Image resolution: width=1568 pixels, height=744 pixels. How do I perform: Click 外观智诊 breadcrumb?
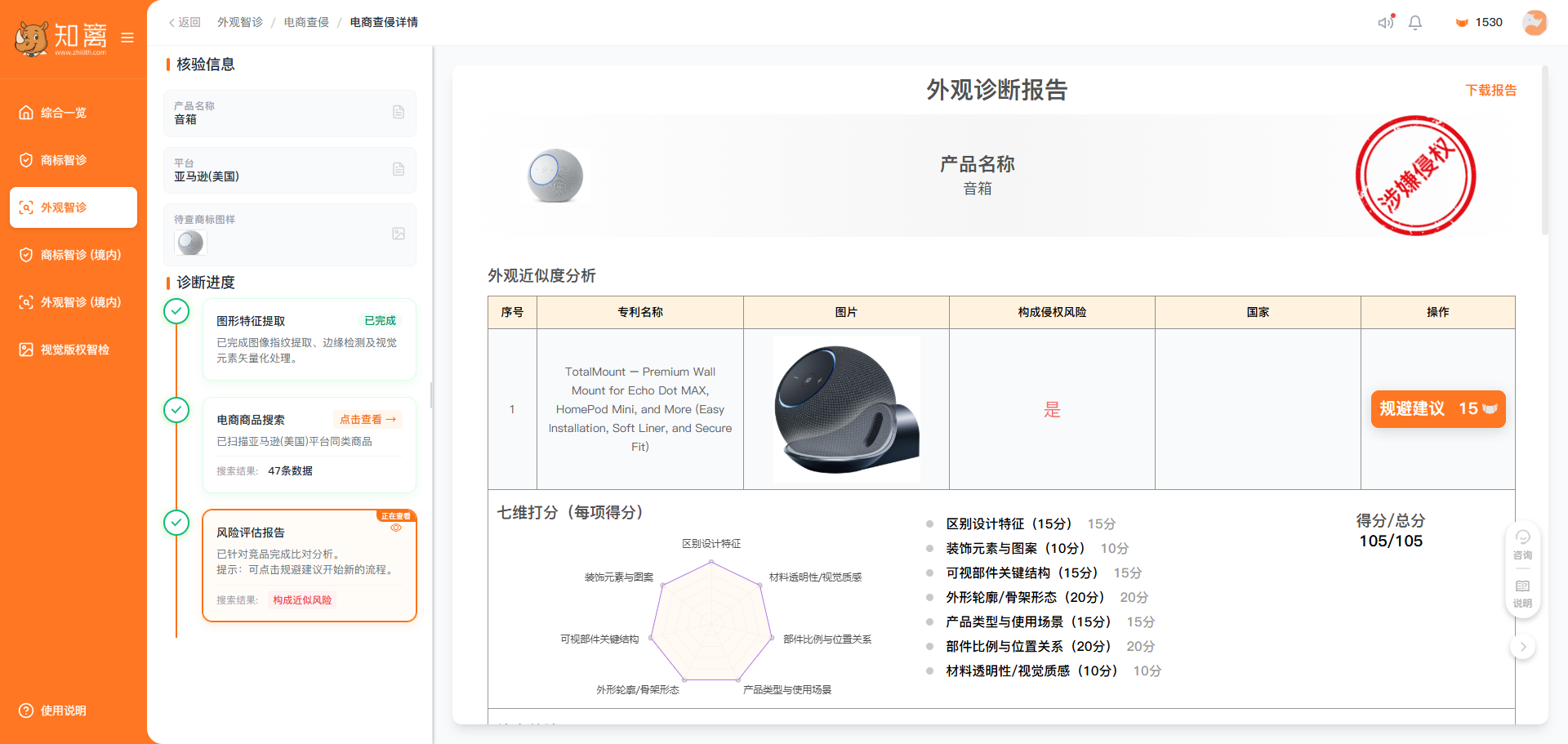point(240,22)
